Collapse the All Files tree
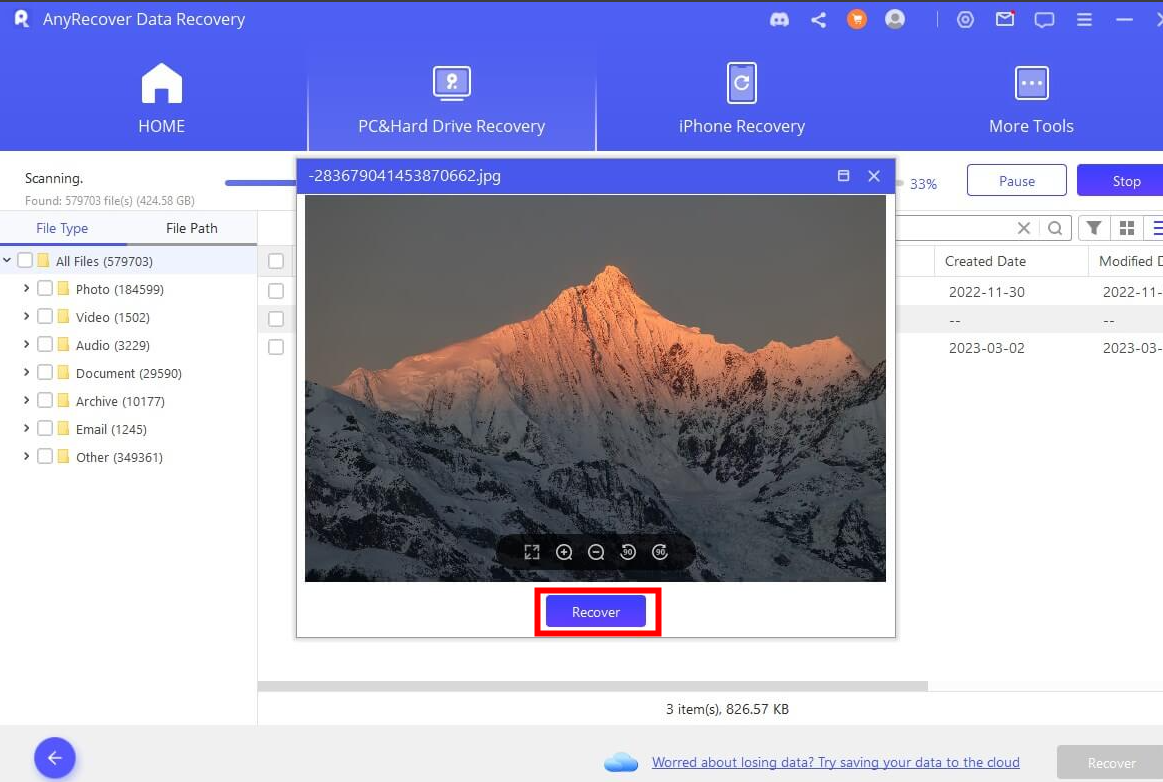 tap(8, 261)
